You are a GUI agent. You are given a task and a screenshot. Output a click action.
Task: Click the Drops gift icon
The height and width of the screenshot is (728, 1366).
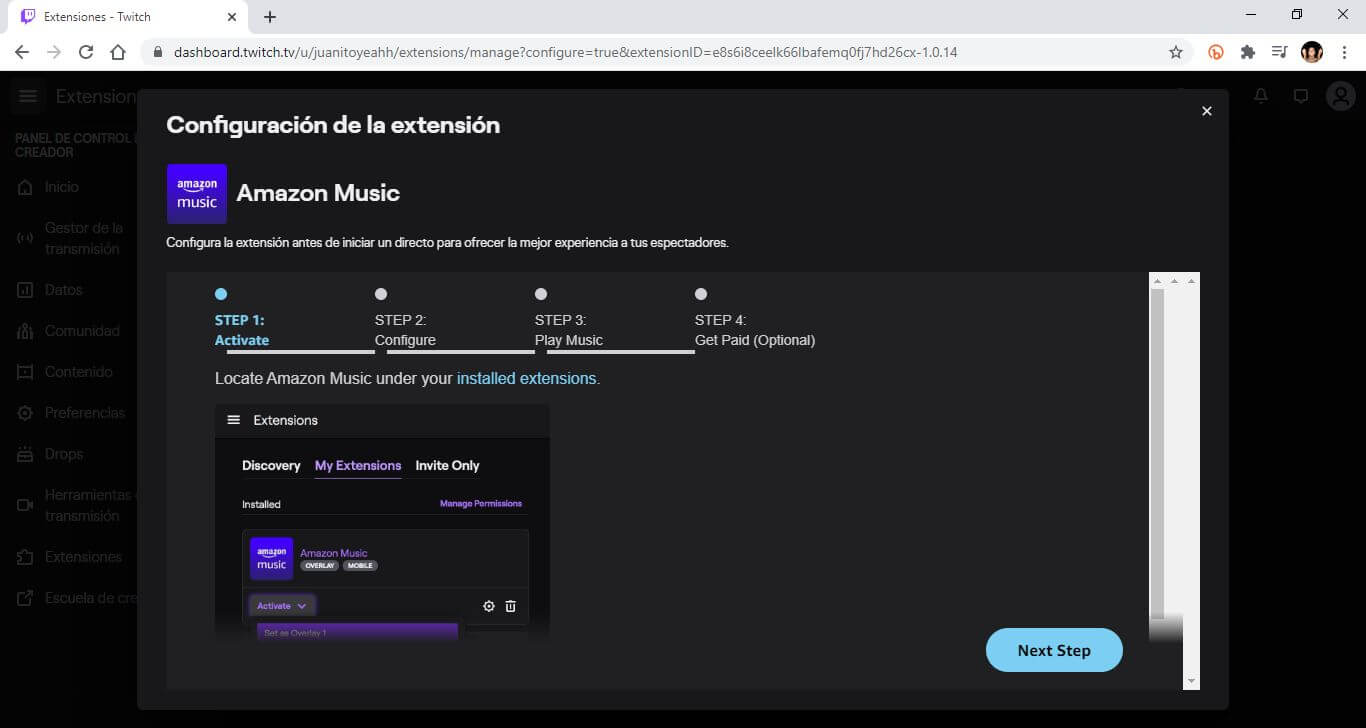tap(25, 454)
